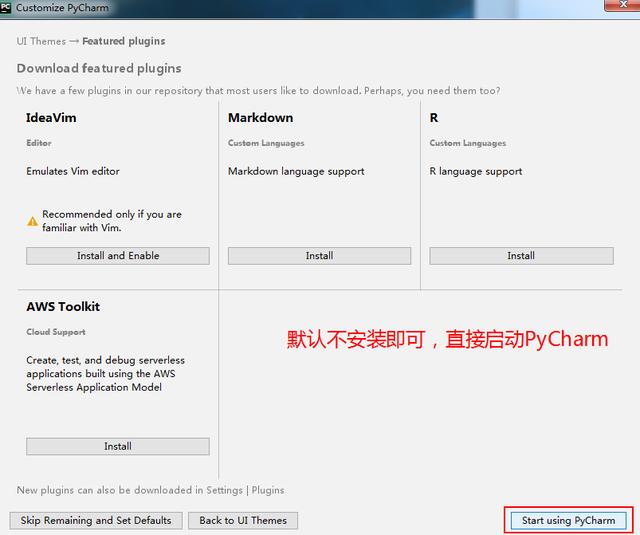Click the 'Emulates Vim editor' description
The height and width of the screenshot is (535, 640).
click(x=73, y=171)
